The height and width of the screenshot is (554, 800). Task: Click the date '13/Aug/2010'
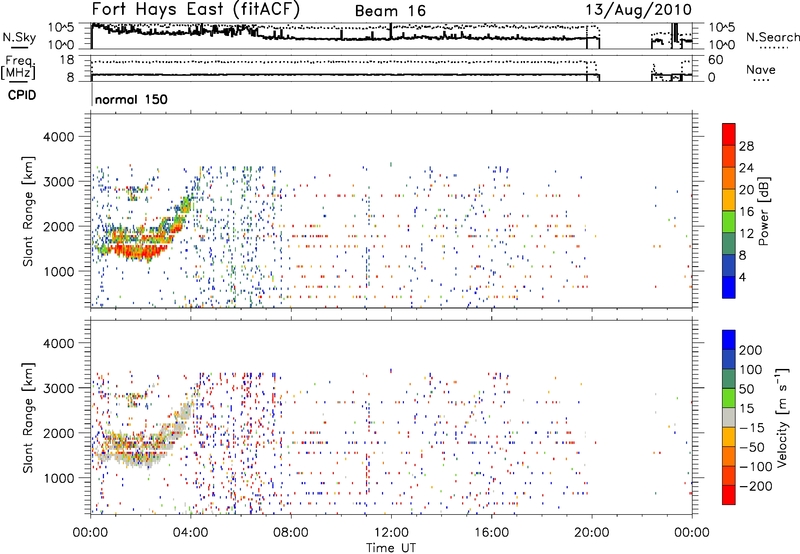point(638,10)
